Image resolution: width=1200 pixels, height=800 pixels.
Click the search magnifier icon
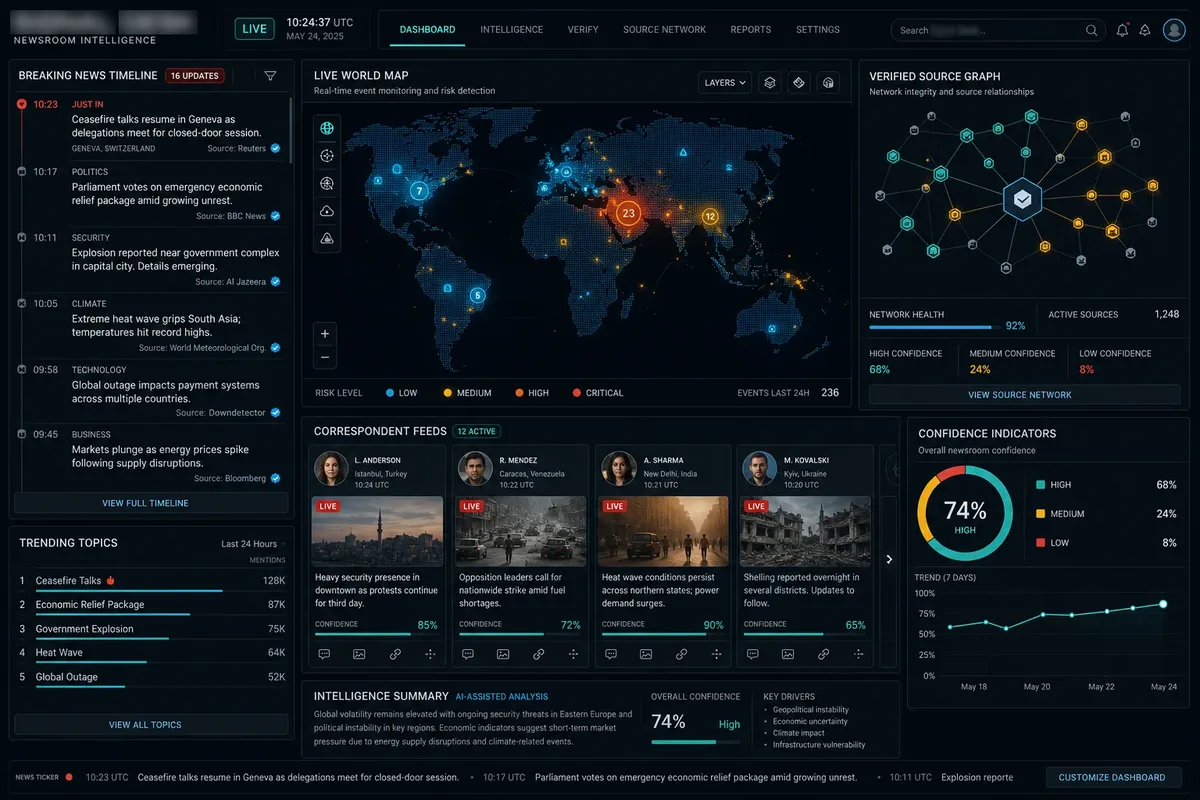pos(1092,30)
